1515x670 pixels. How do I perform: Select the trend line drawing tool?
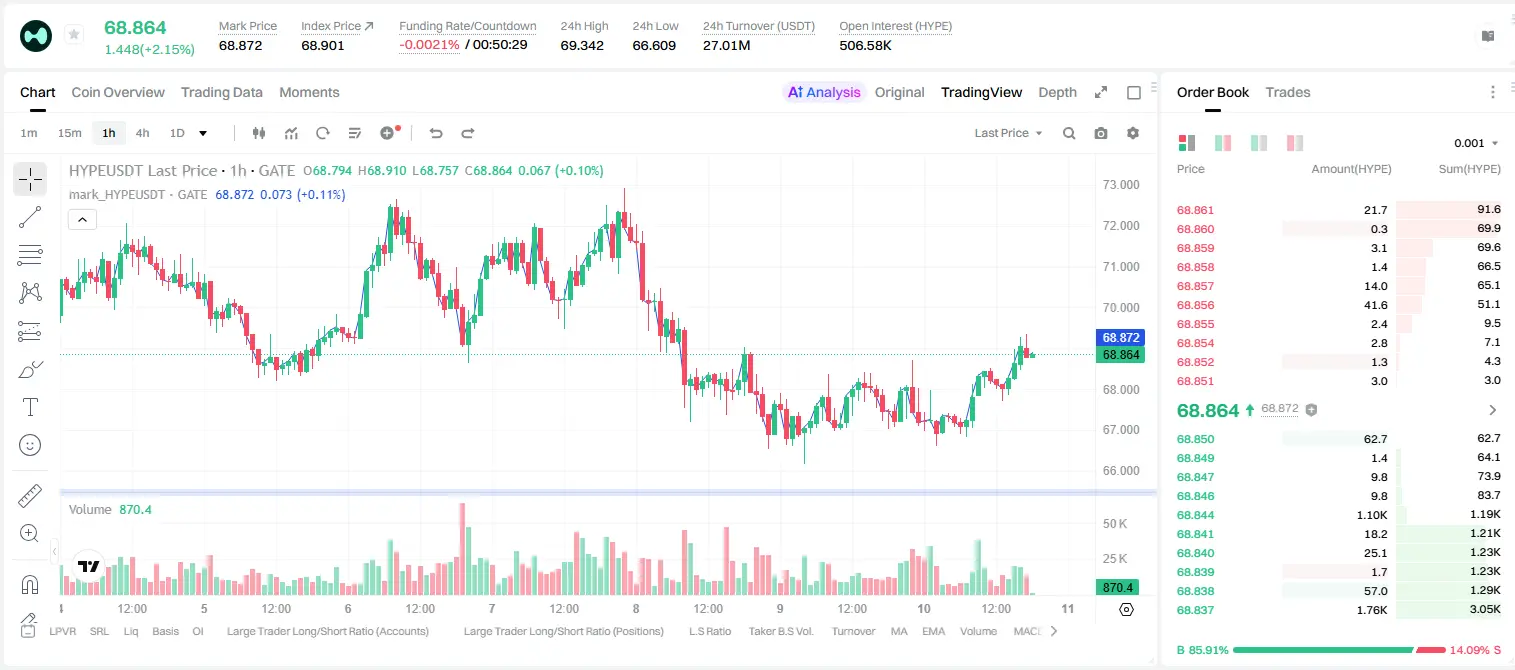pyautogui.click(x=30, y=217)
